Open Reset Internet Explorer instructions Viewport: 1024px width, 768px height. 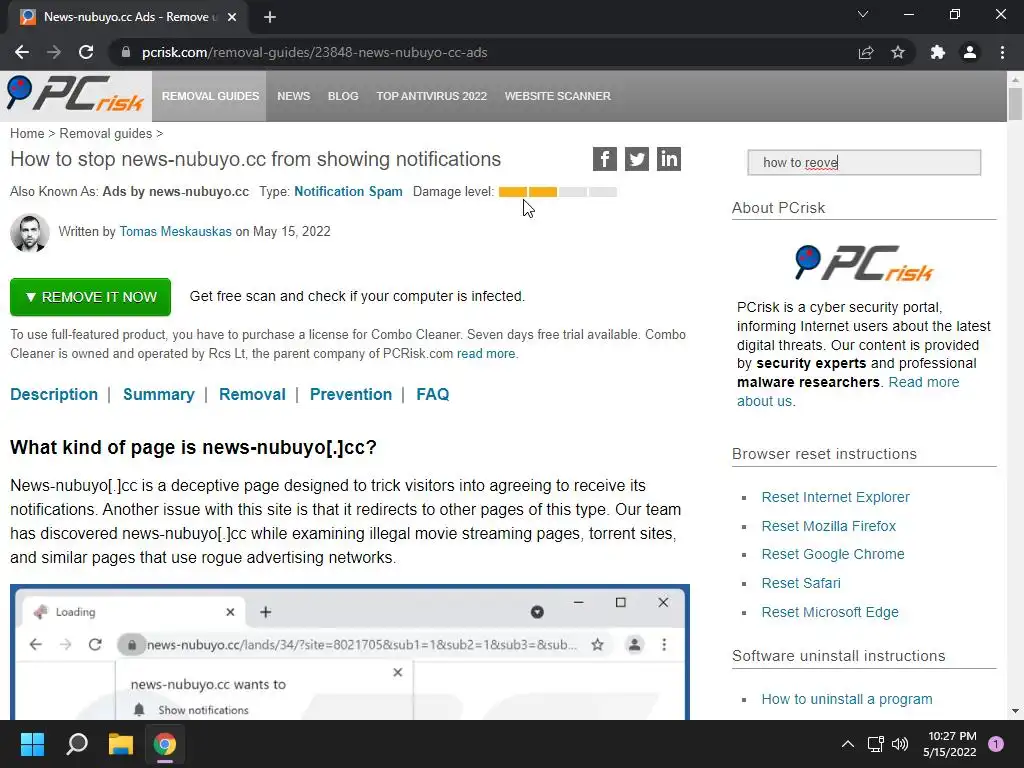(835, 497)
